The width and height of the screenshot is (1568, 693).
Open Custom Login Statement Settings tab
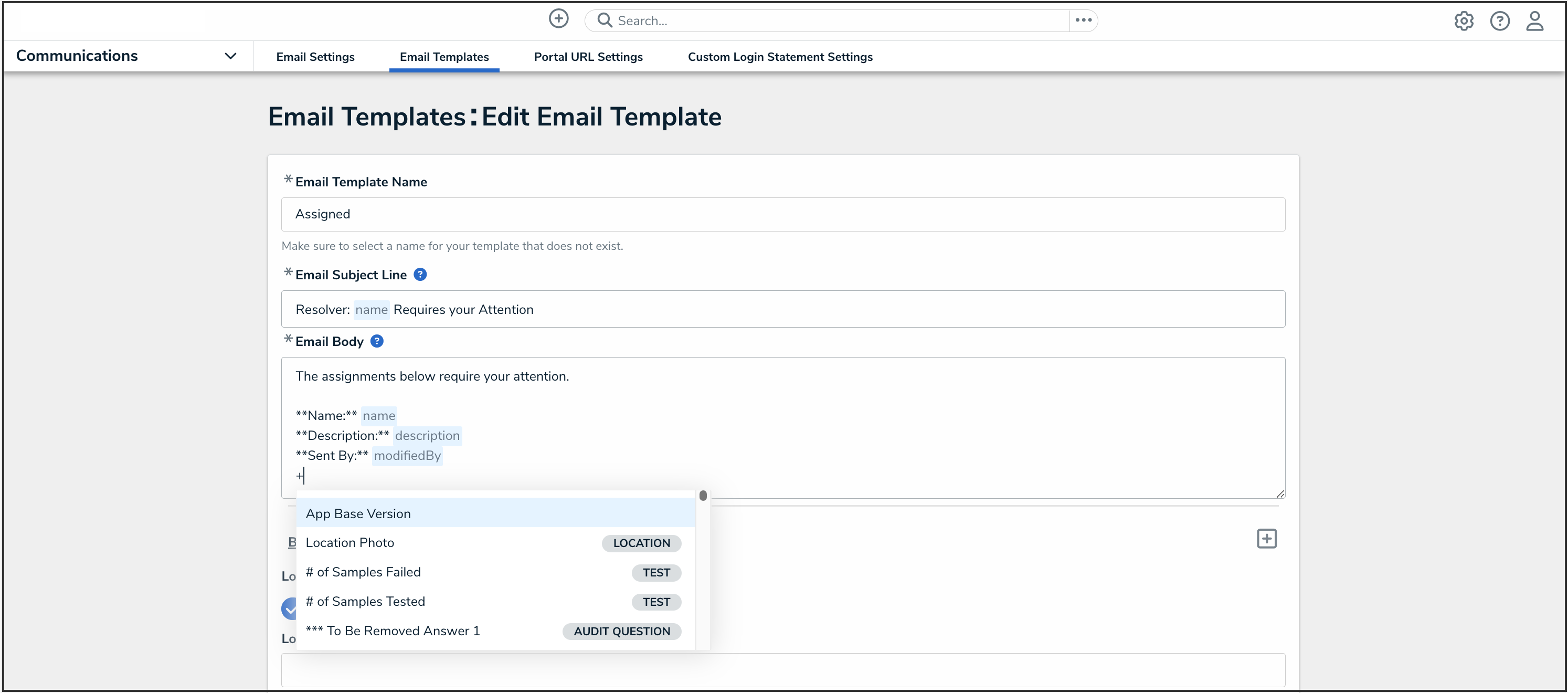tap(780, 57)
